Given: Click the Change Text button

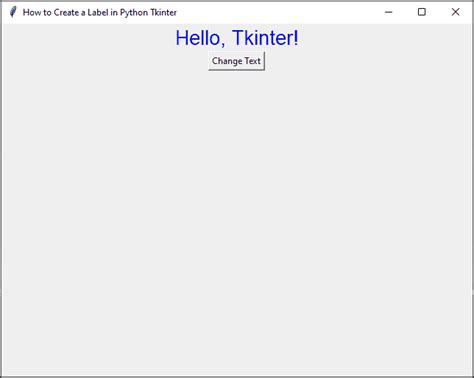Looking at the screenshot, I should [236, 61].
